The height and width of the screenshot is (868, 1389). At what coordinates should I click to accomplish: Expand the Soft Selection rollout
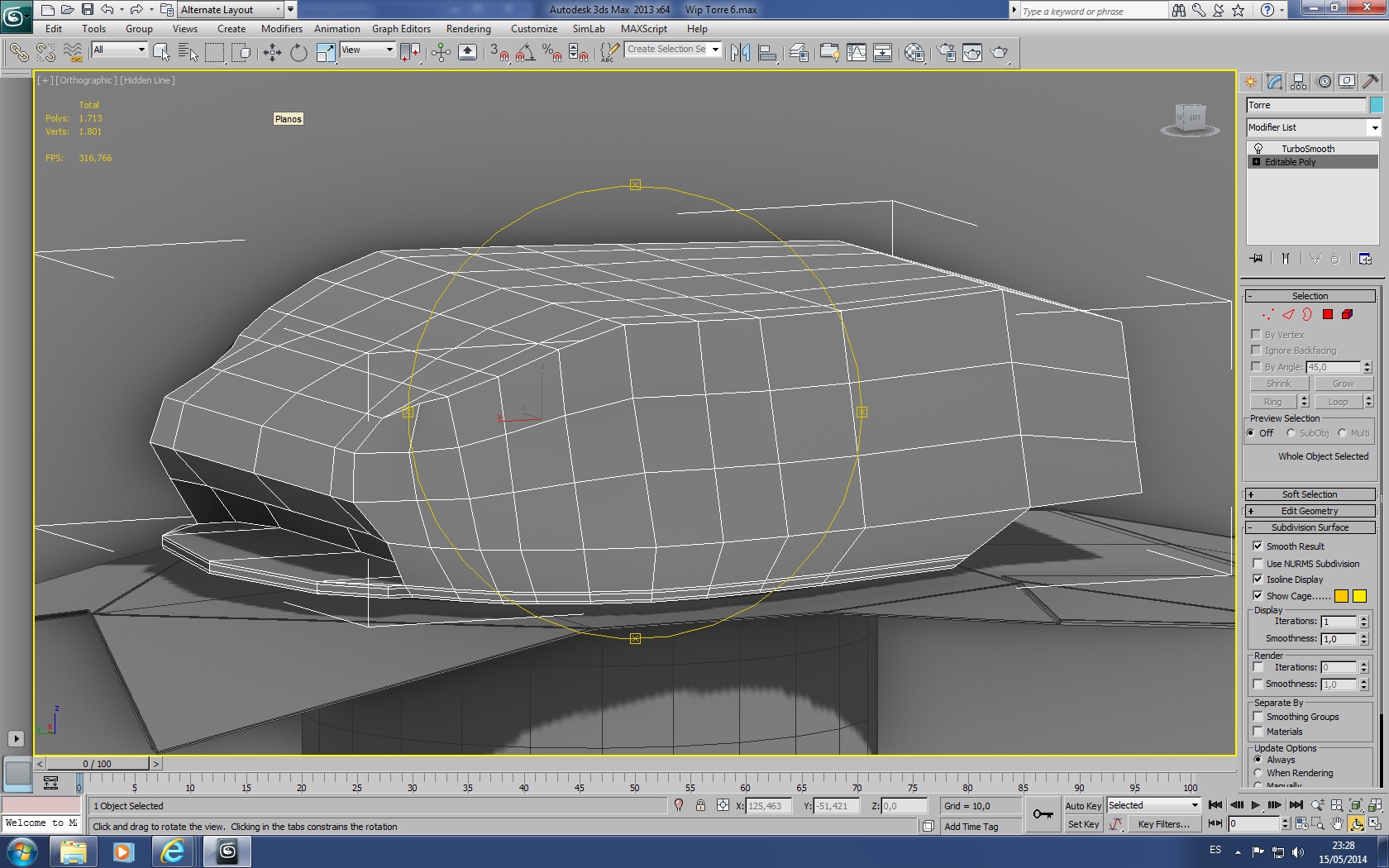pos(1310,494)
